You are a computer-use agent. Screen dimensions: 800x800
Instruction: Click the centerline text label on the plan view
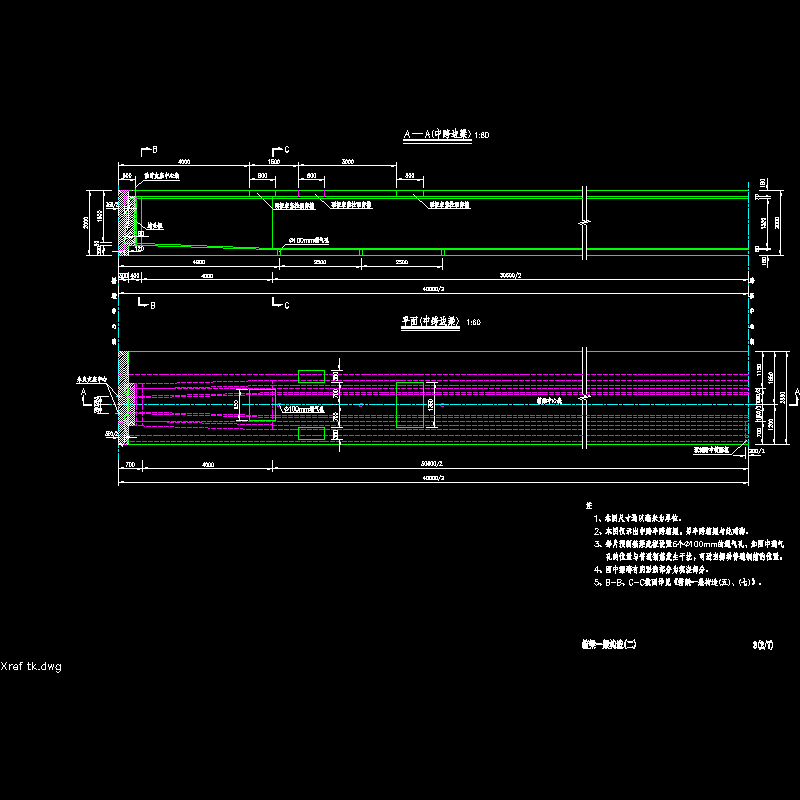click(549, 401)
